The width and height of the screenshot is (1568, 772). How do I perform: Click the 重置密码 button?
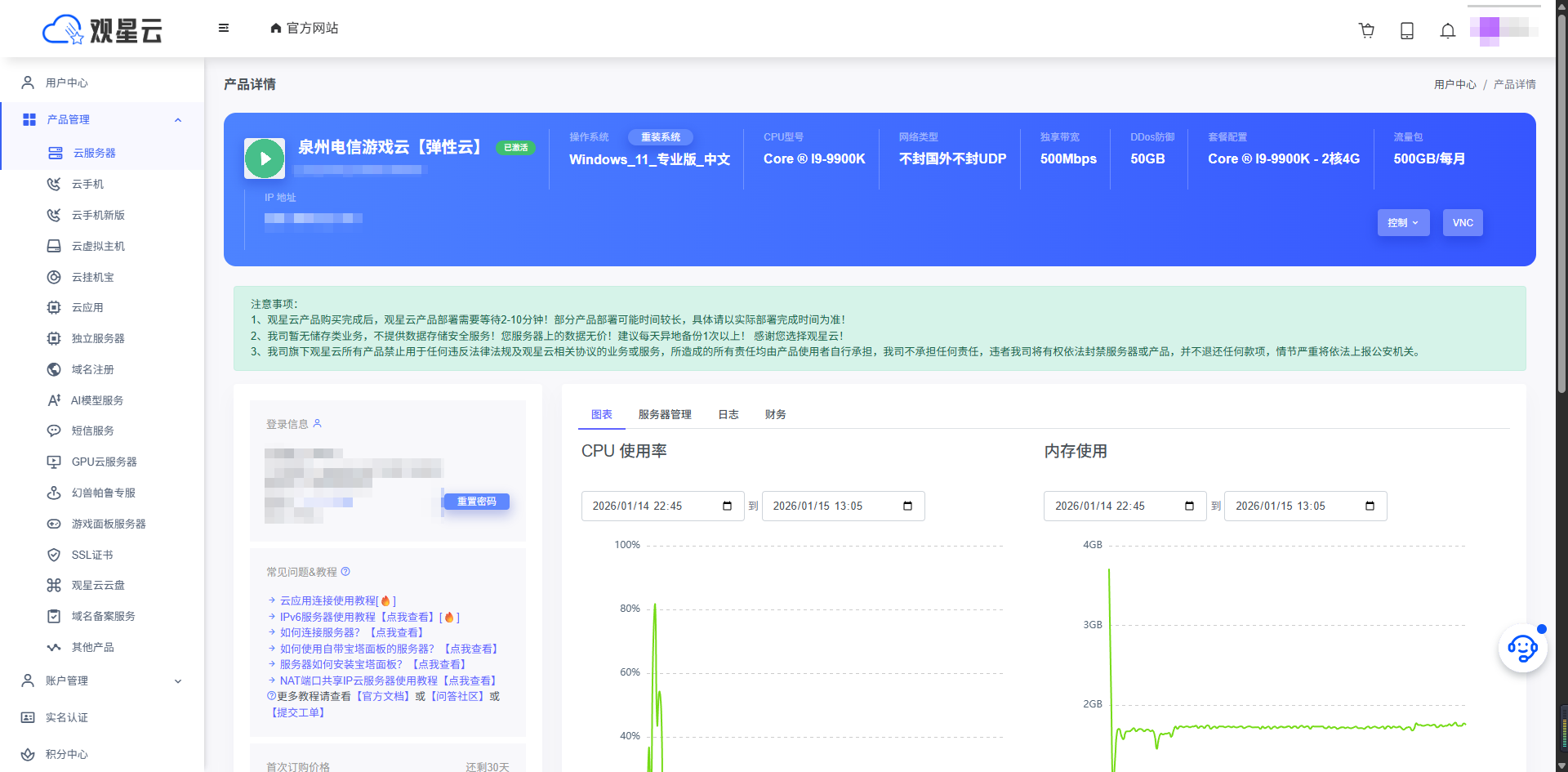(476, 502)
